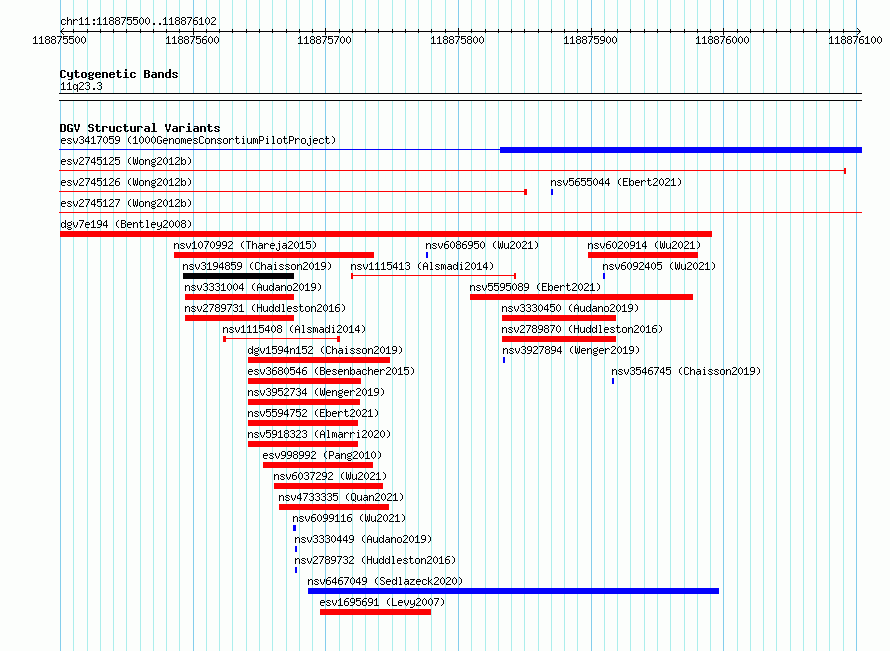Click nsv6037292 (Wu2021) label
The image size is (890, 651).
coord(330,476)
